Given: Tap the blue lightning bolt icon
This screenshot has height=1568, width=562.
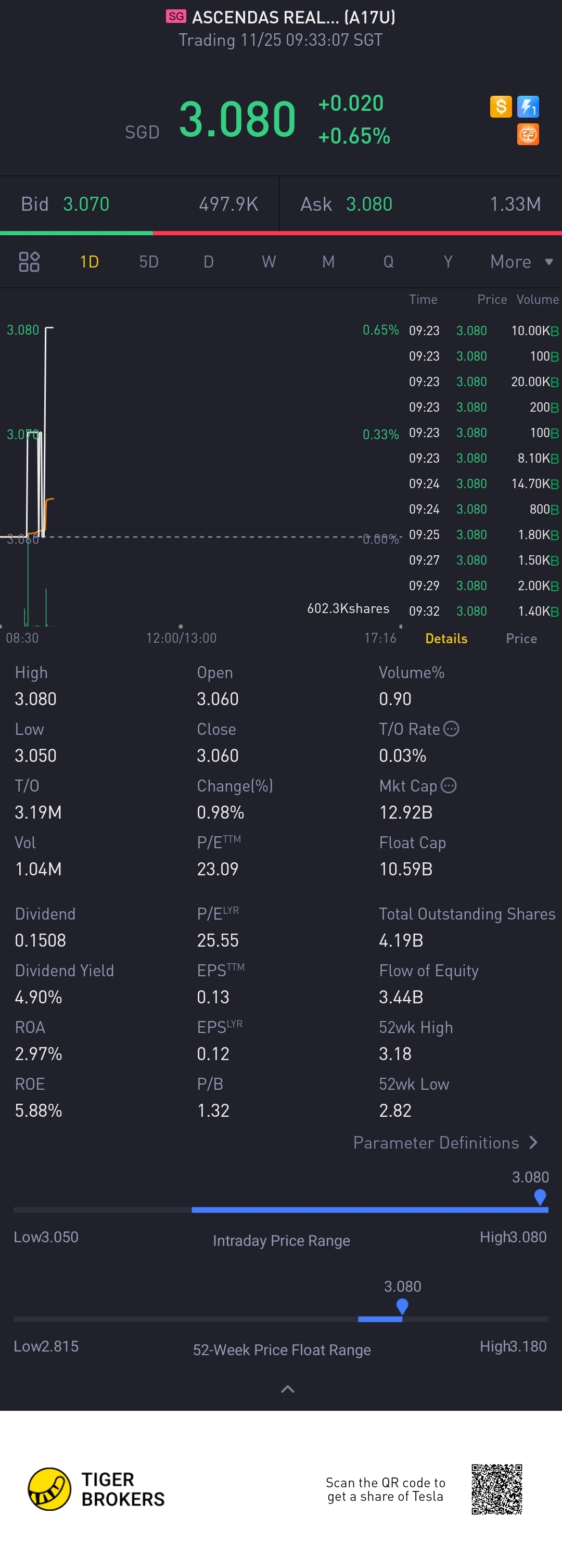Looking at the screenshot, I should point(528,107).
